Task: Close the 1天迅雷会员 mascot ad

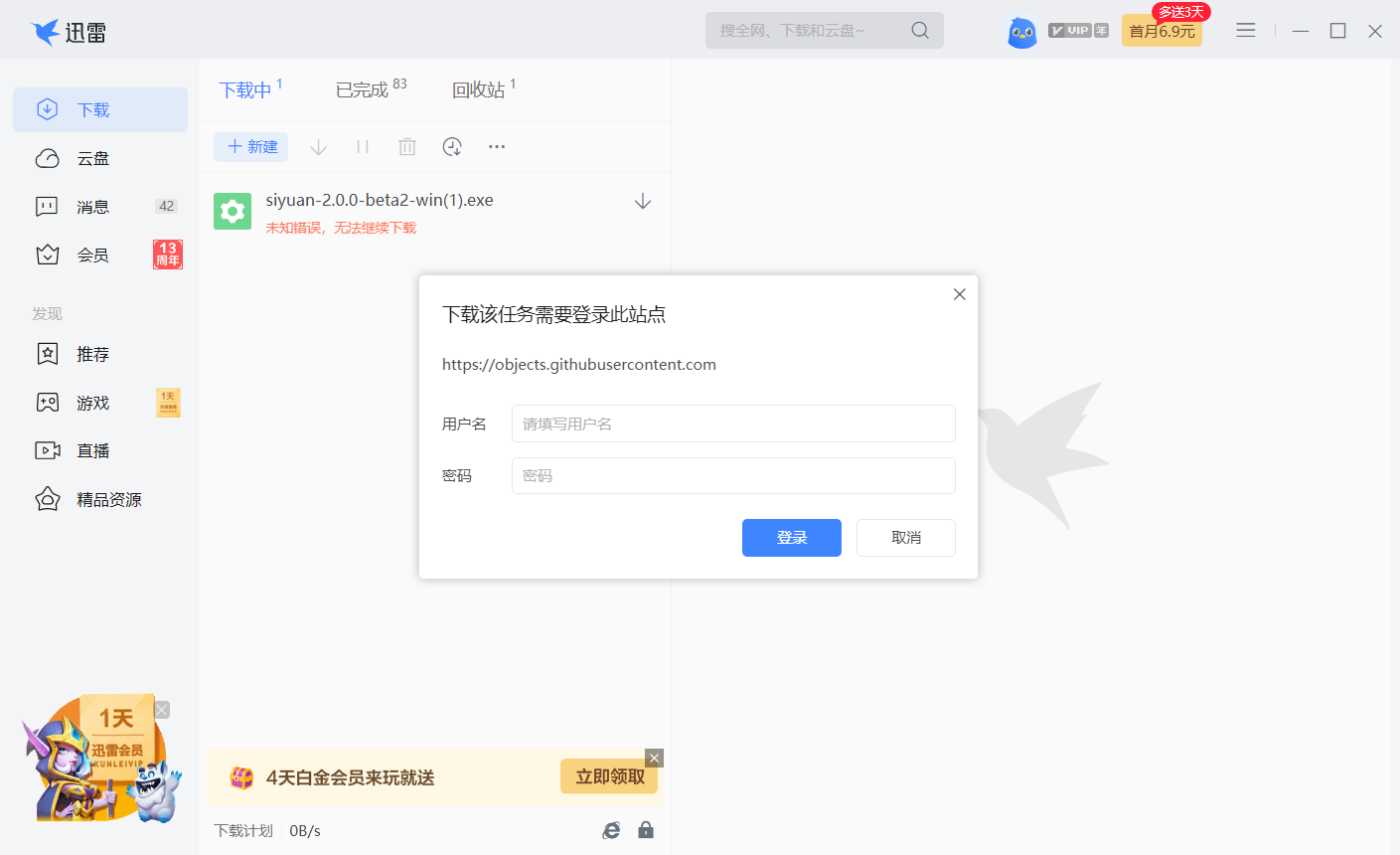Action: pyautogui.click(x=162, y=710)
